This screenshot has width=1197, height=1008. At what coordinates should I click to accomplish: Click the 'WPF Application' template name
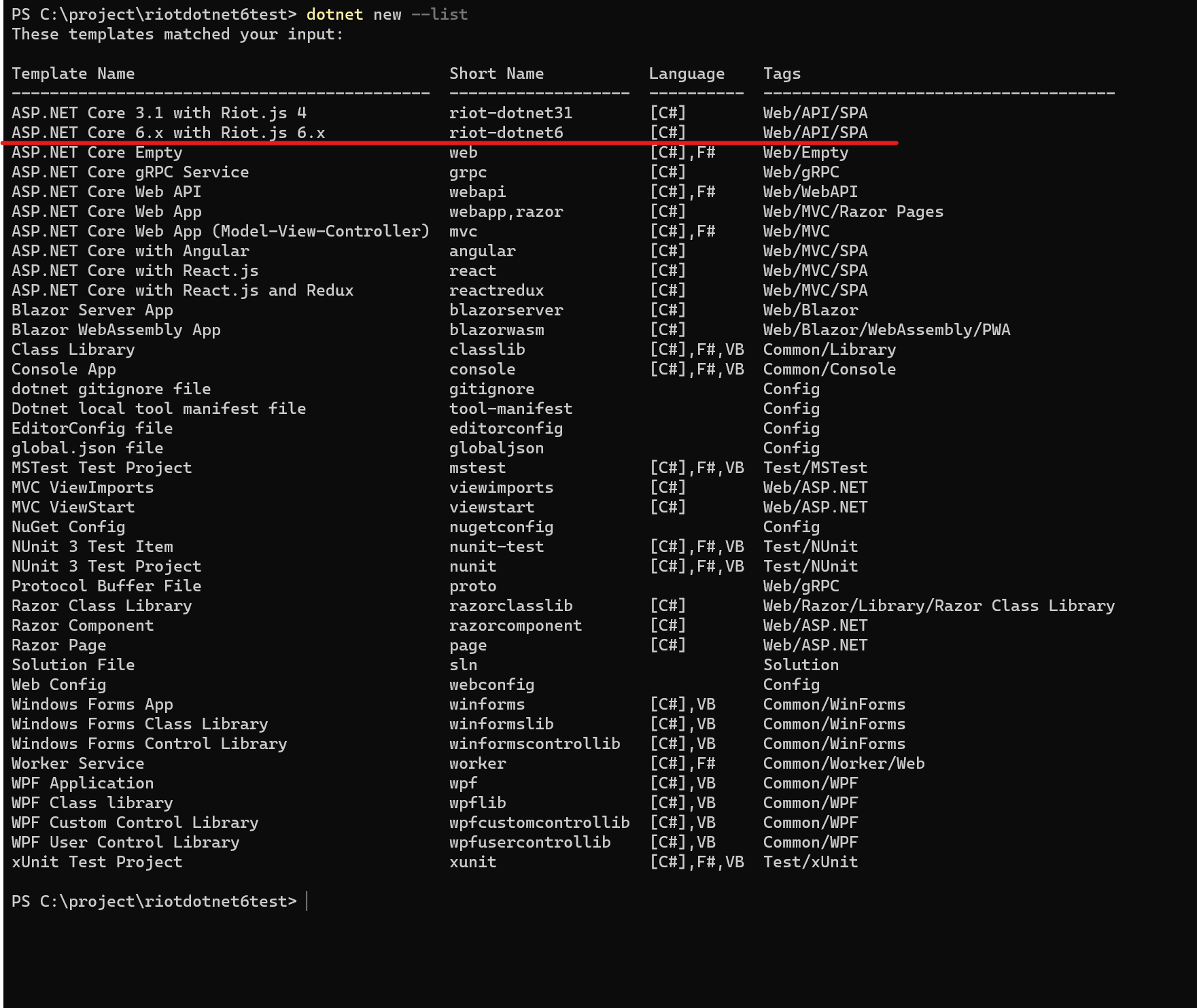(x=82, y=783)
